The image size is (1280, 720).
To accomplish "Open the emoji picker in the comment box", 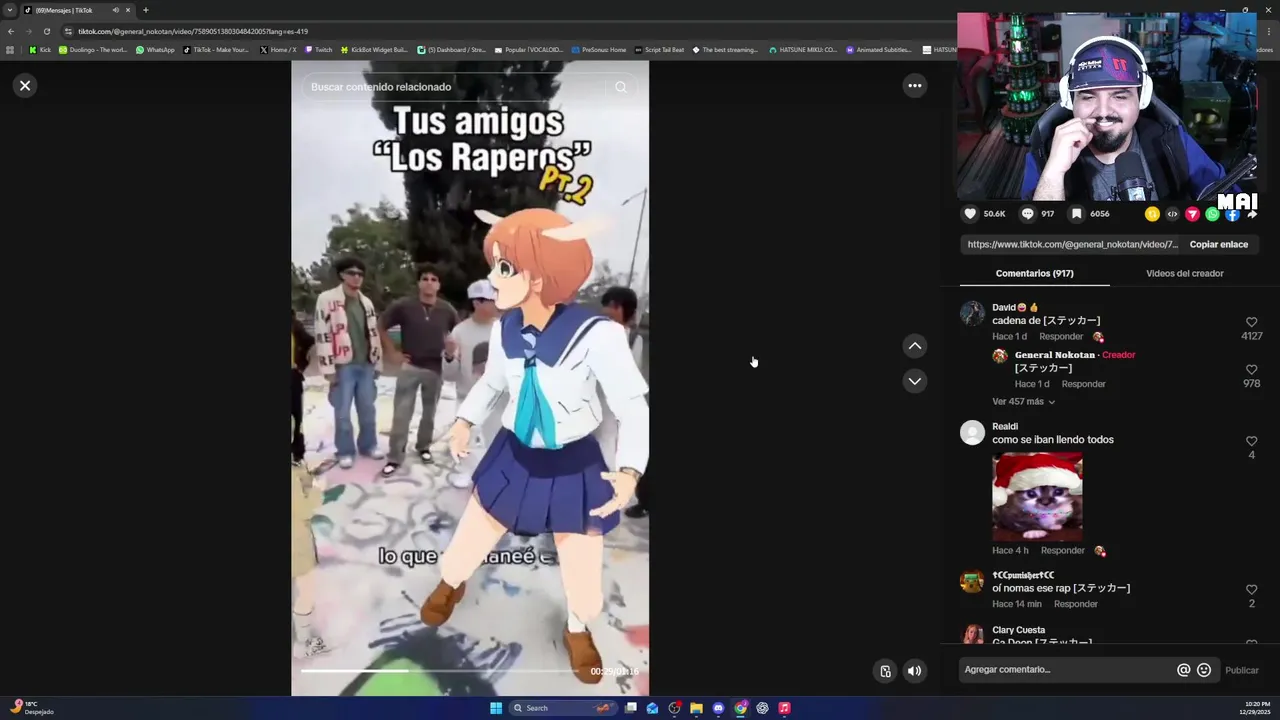I will click(1204, 670).
